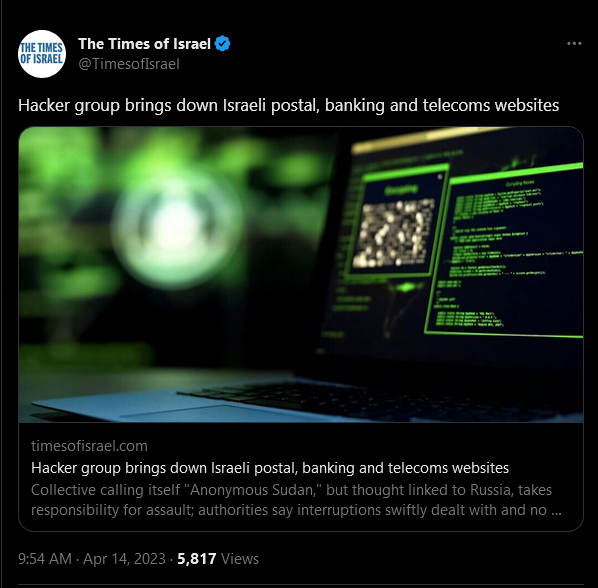Click the pixelated image panel on laptop screen
This screenshot has width=598, height=588.
coord(395,232)
